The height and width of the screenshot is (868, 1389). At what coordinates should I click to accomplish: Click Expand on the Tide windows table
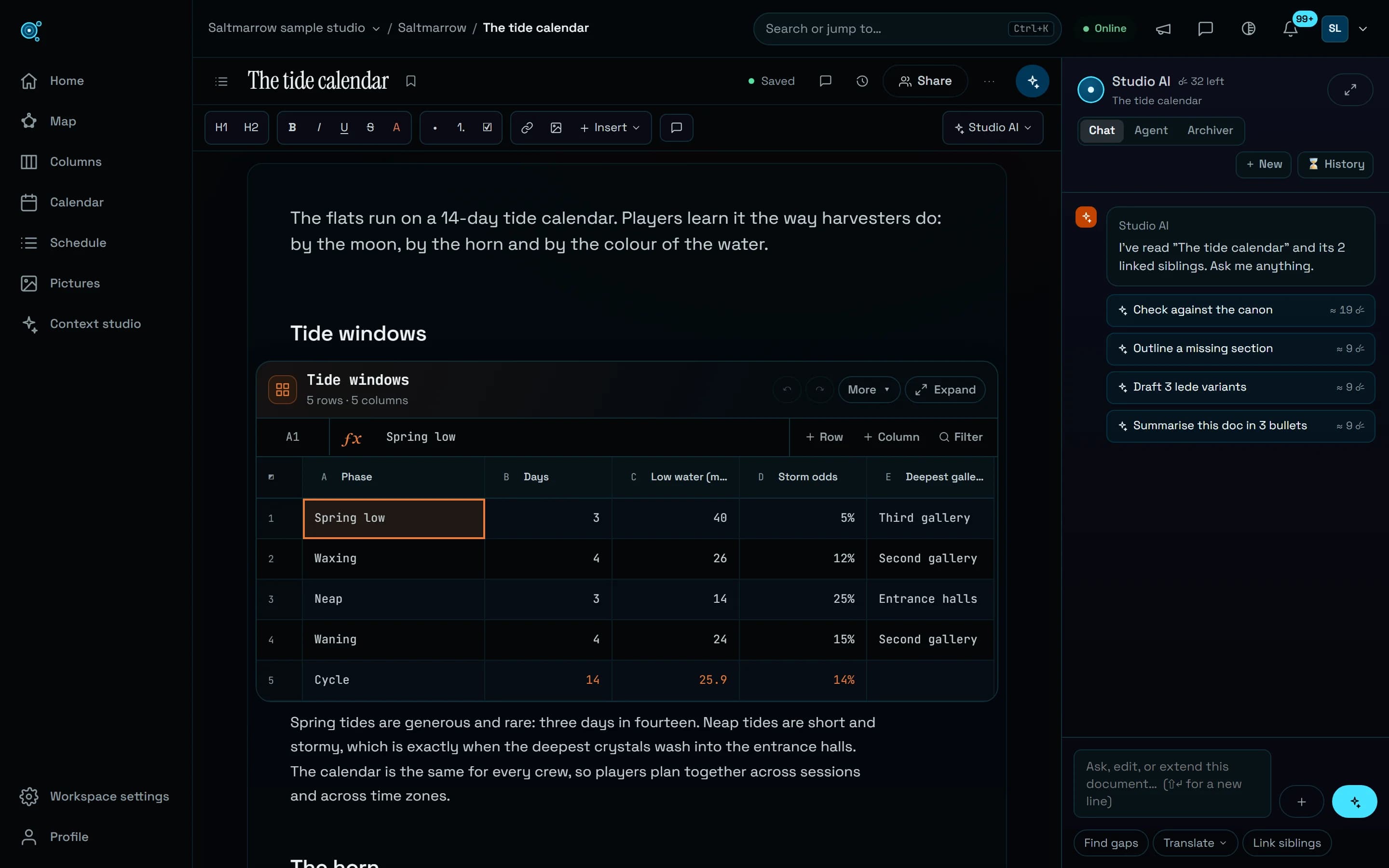coord(945,390)
